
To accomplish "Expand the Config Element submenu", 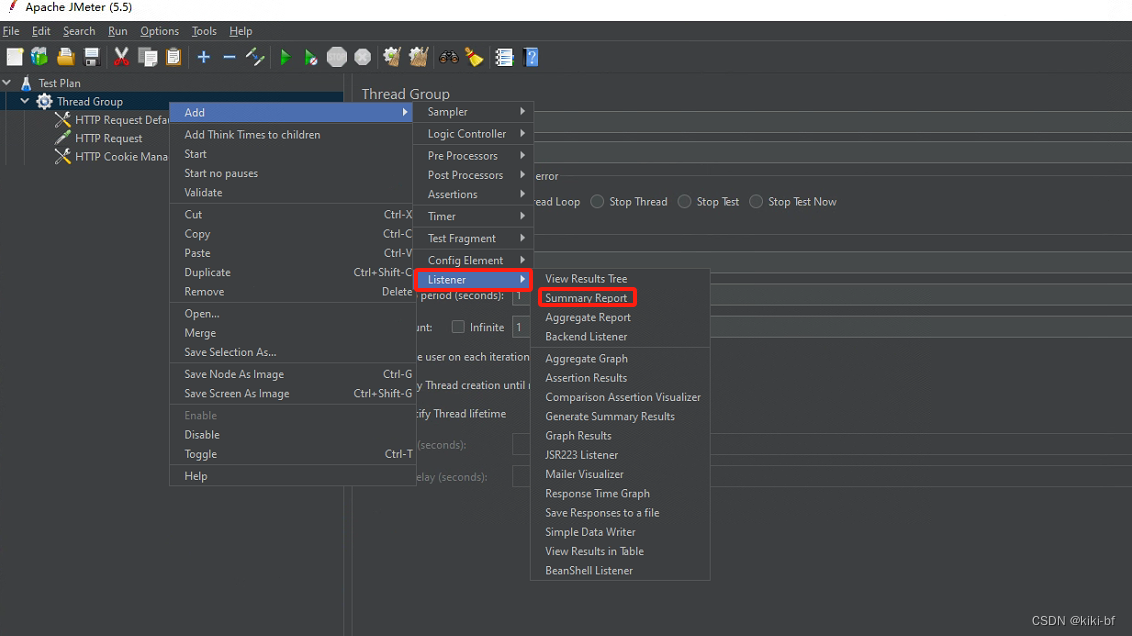I will [473, 260].
